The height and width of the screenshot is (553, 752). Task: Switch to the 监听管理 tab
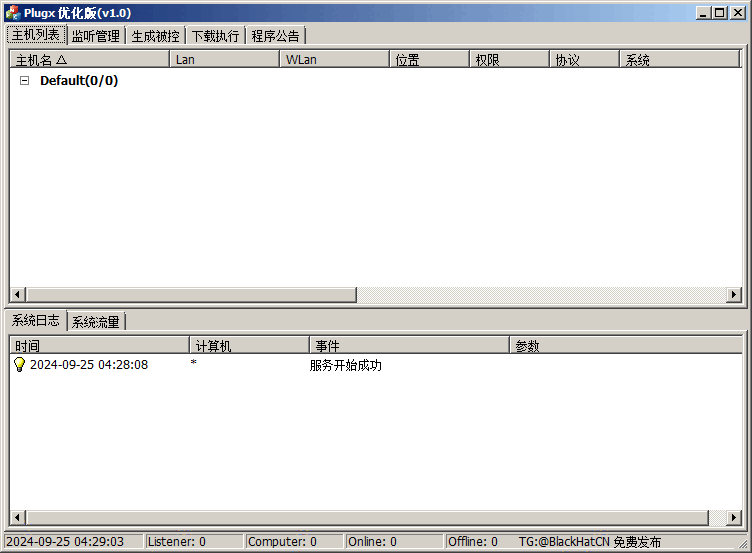click(x=96, y=36)
